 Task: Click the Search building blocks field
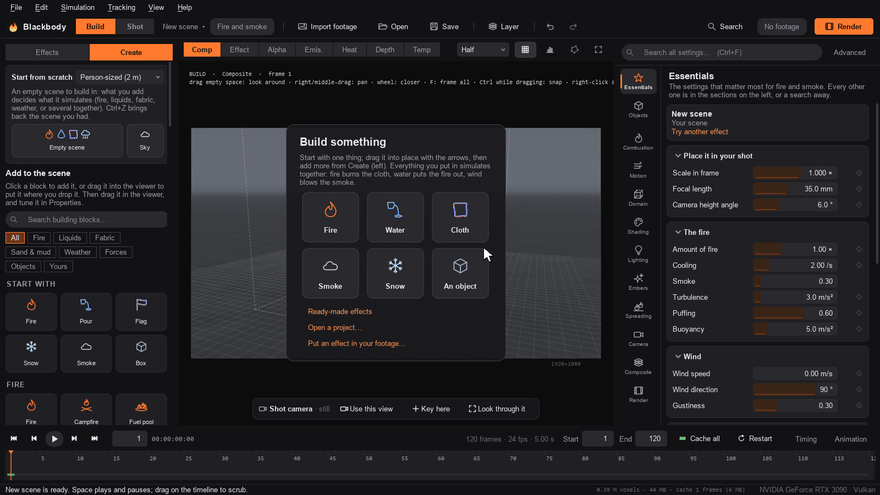tap(86, 219)
